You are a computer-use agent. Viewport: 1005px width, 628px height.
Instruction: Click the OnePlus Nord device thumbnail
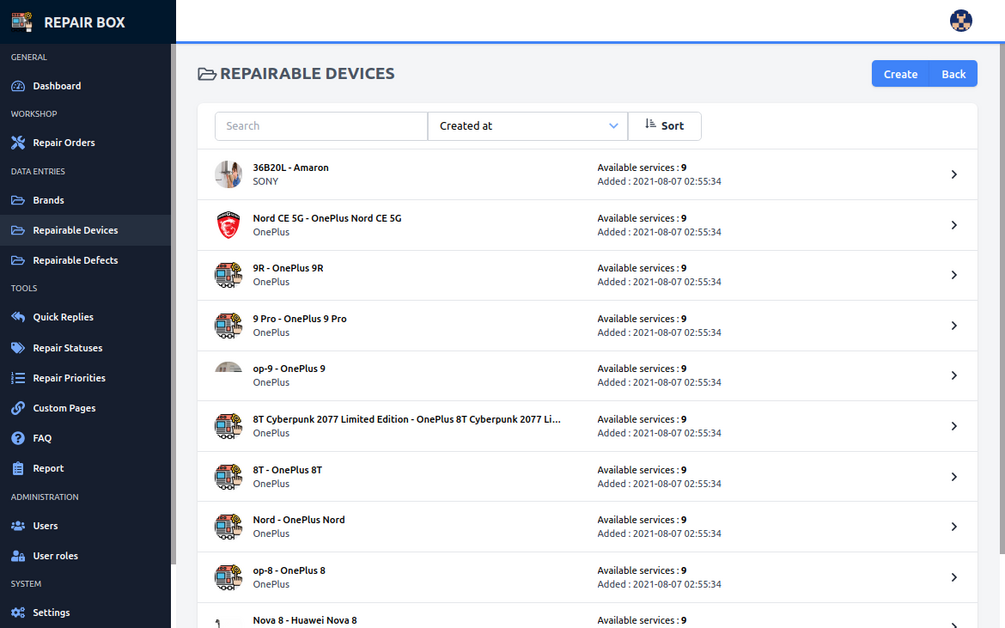pyautogui.click(x=228, y=527)
